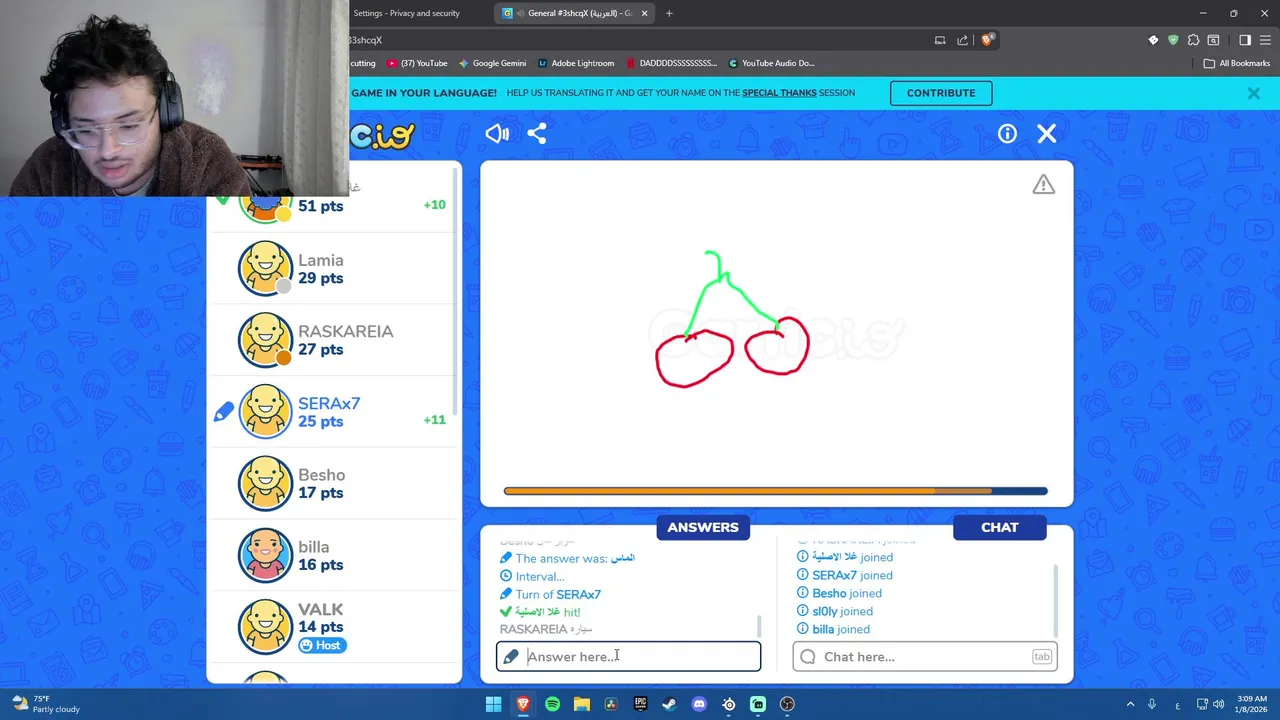Open the DADDDDSSSSSSSS bookmark
This screenshot has height=720, width=1280.
(671, 63)
